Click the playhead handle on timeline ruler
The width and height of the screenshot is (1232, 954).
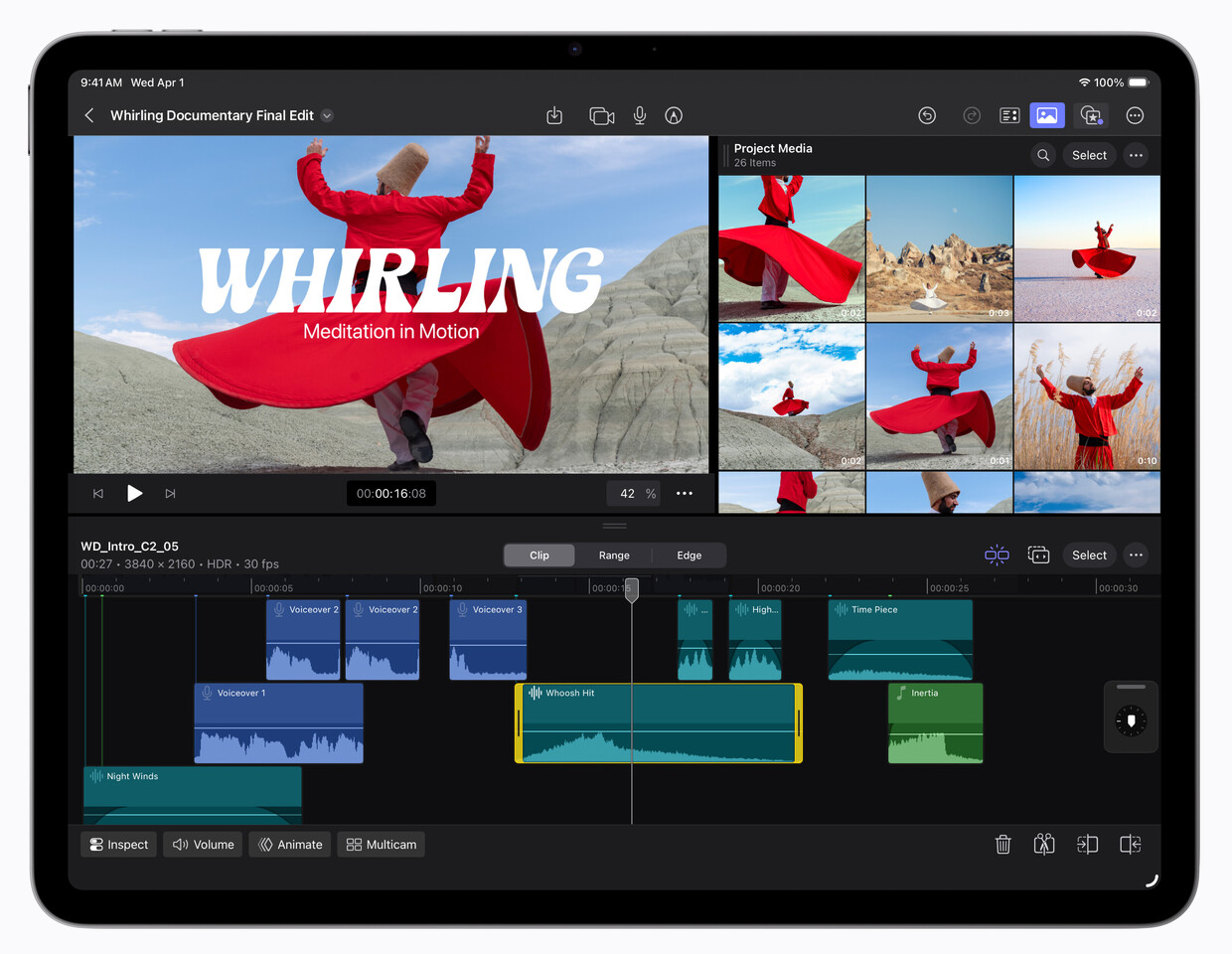(632, 589)
